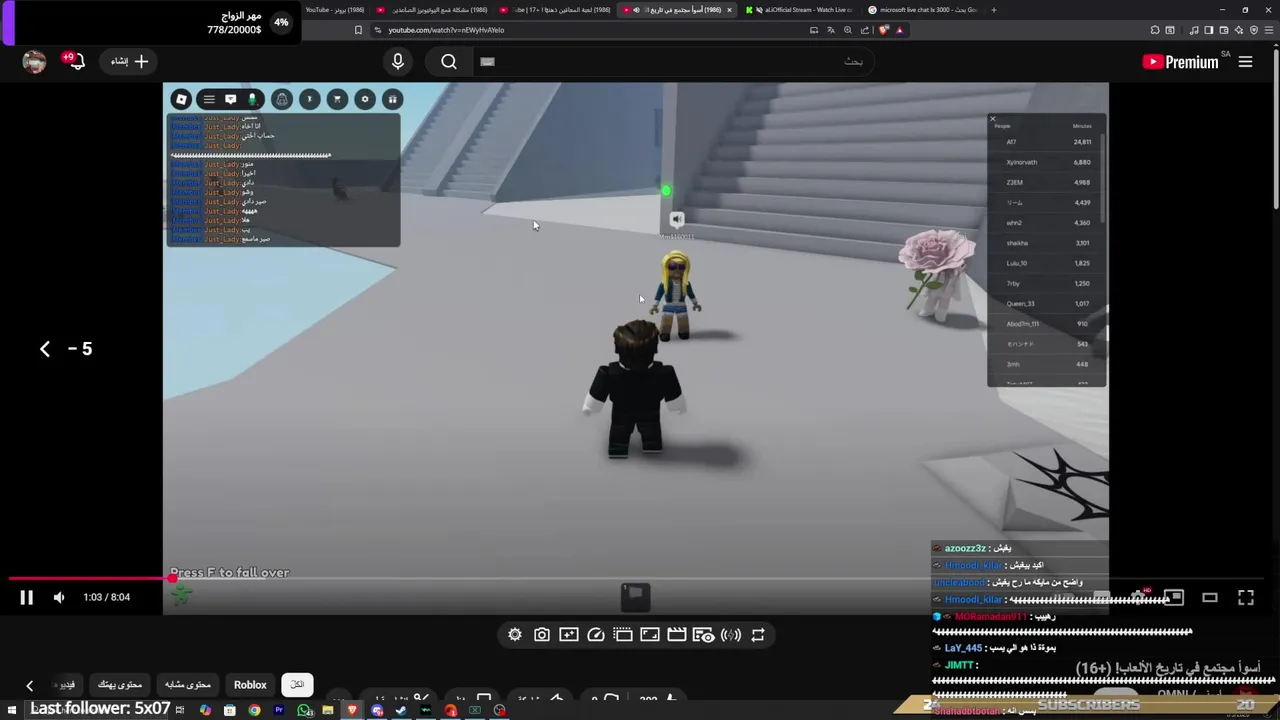Image resolution: width=1280 pixels, height=720 pixels.
Task: Open the in-game settings gear button
Action: pos(365,99)
